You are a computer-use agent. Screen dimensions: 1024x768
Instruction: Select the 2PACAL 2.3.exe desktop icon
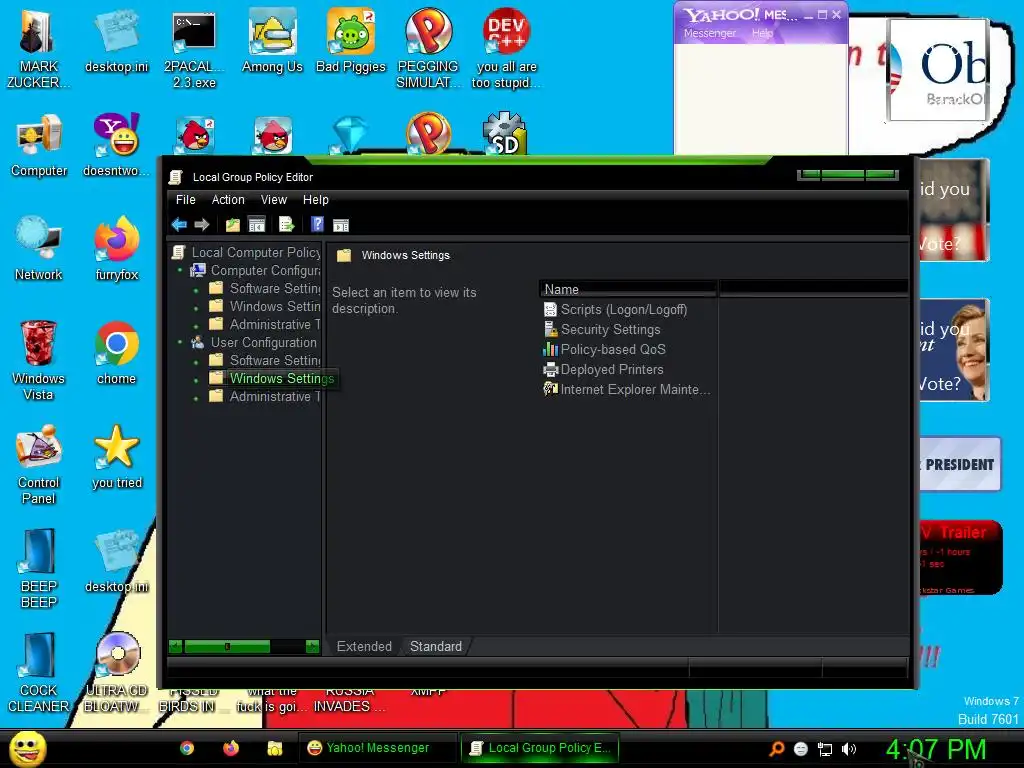194,50
